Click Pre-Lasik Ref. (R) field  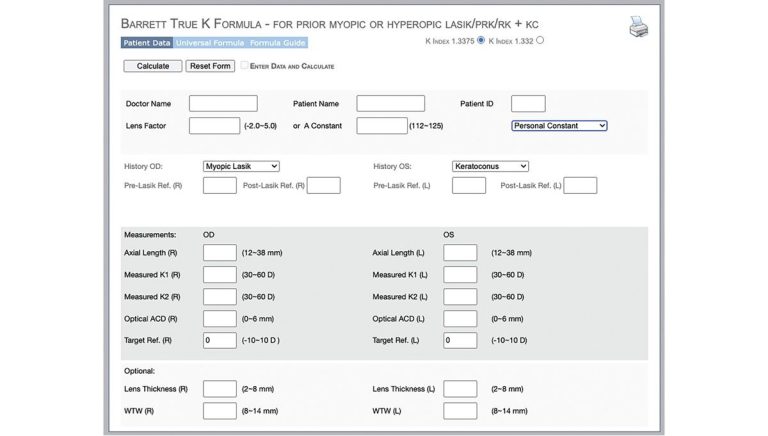coord(220,185)
